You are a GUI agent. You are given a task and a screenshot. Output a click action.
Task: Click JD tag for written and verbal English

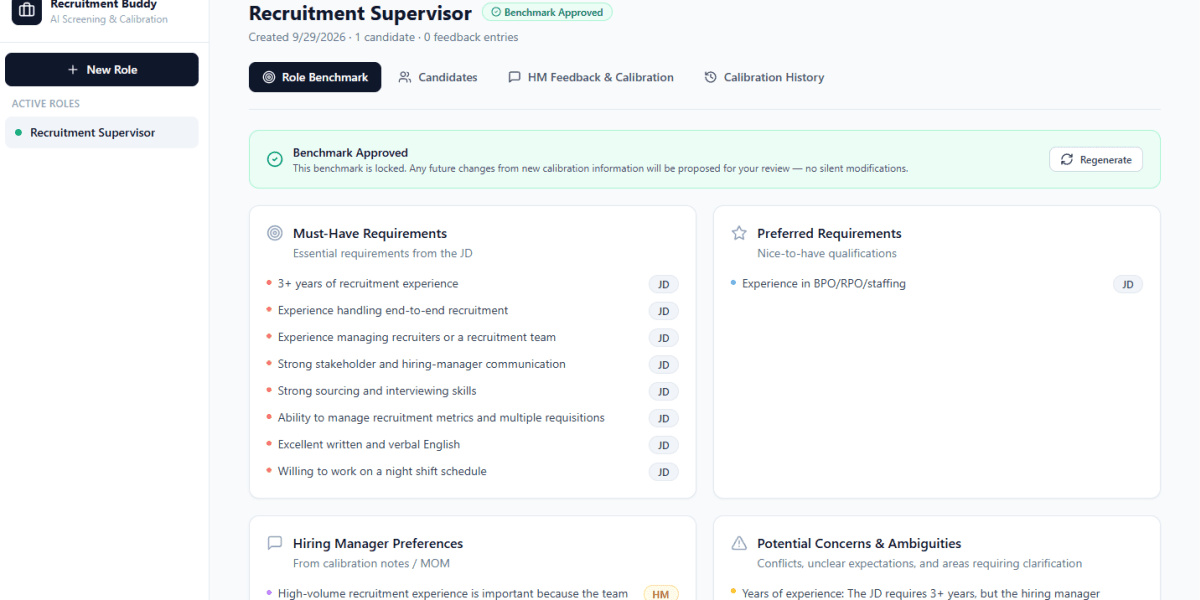pyautogui.click(x=663, y=445)
